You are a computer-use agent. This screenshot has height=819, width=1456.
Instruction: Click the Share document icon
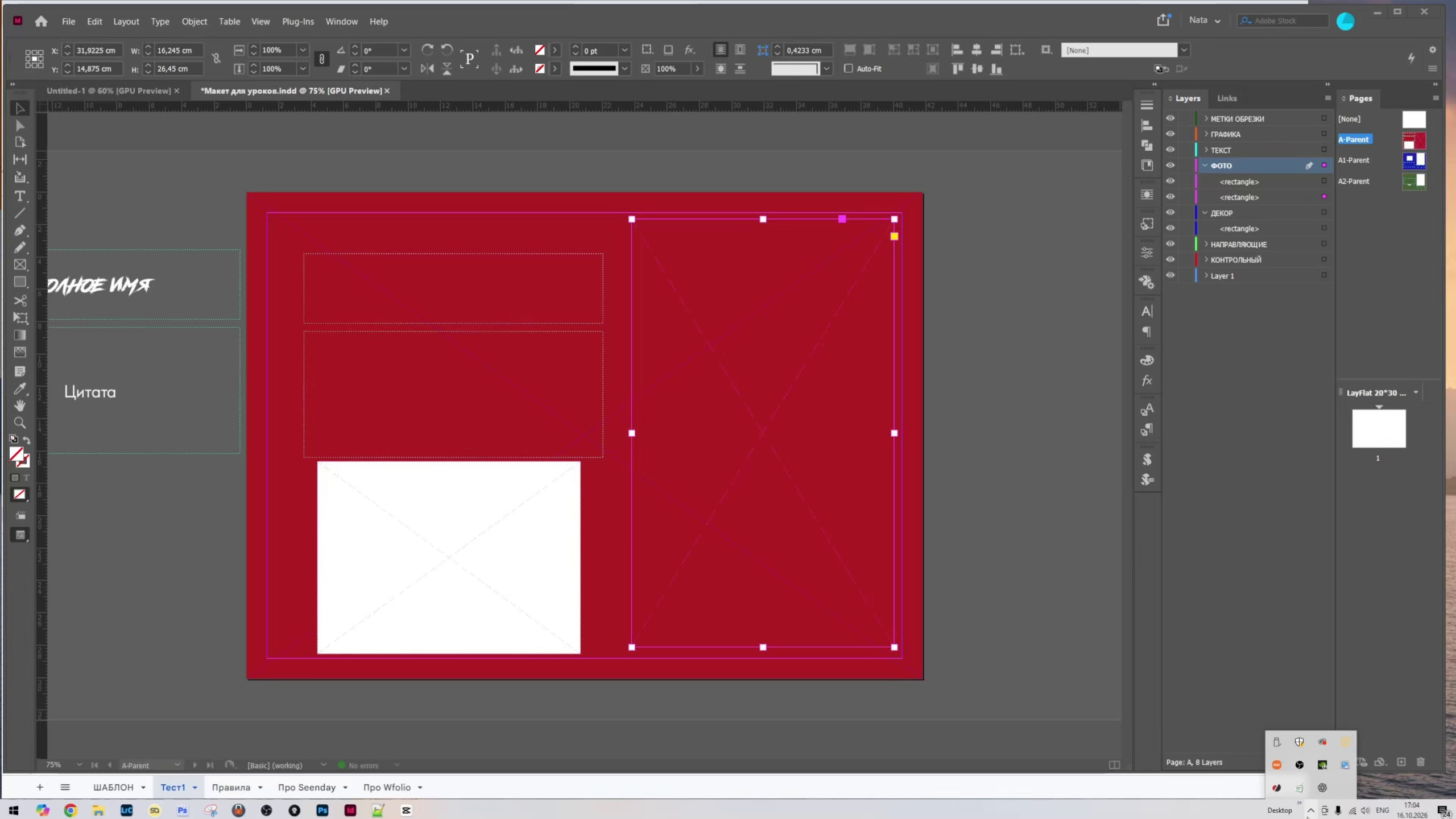[x=1163, y=20]
